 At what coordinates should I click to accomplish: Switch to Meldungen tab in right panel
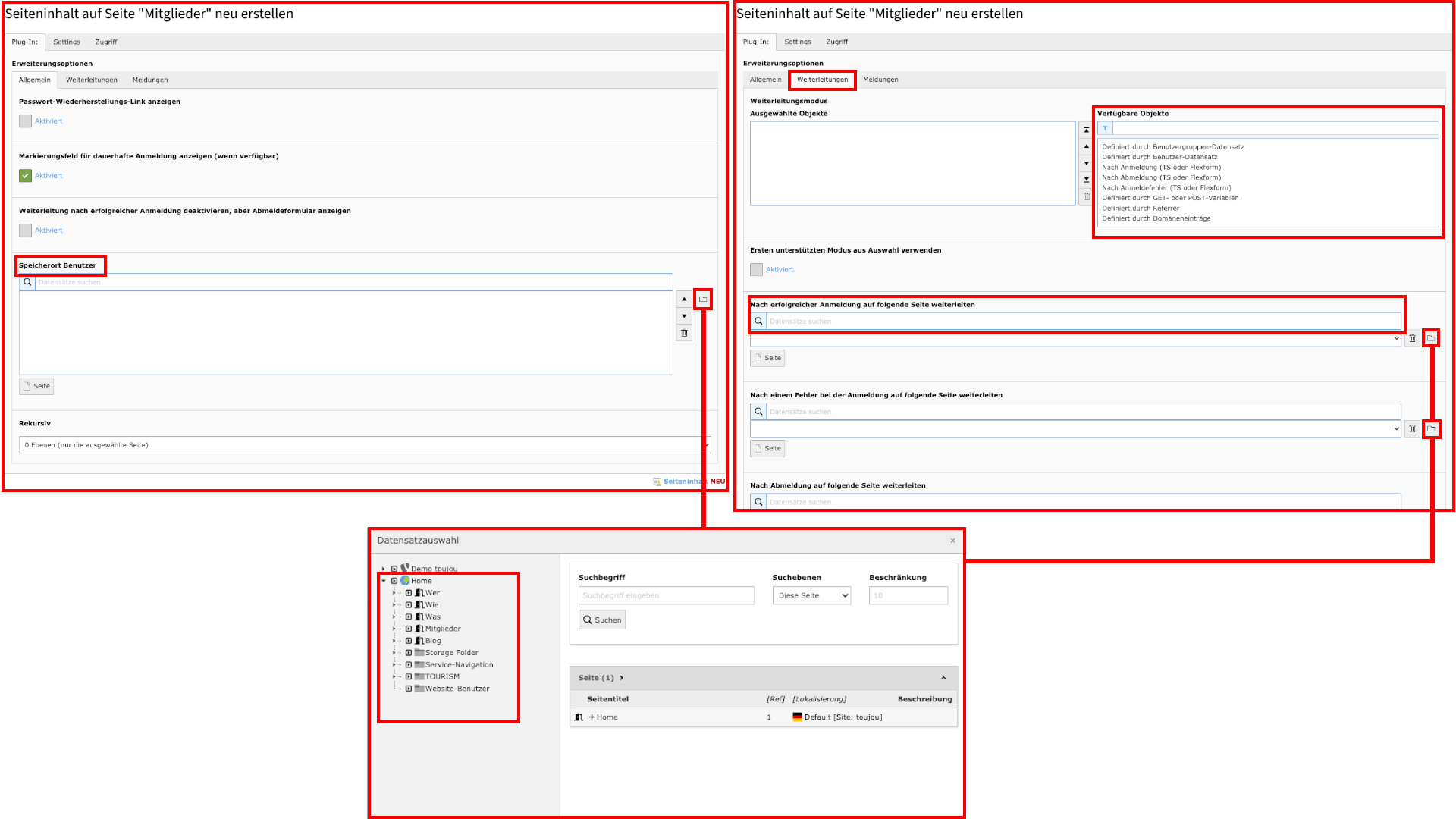880,80
